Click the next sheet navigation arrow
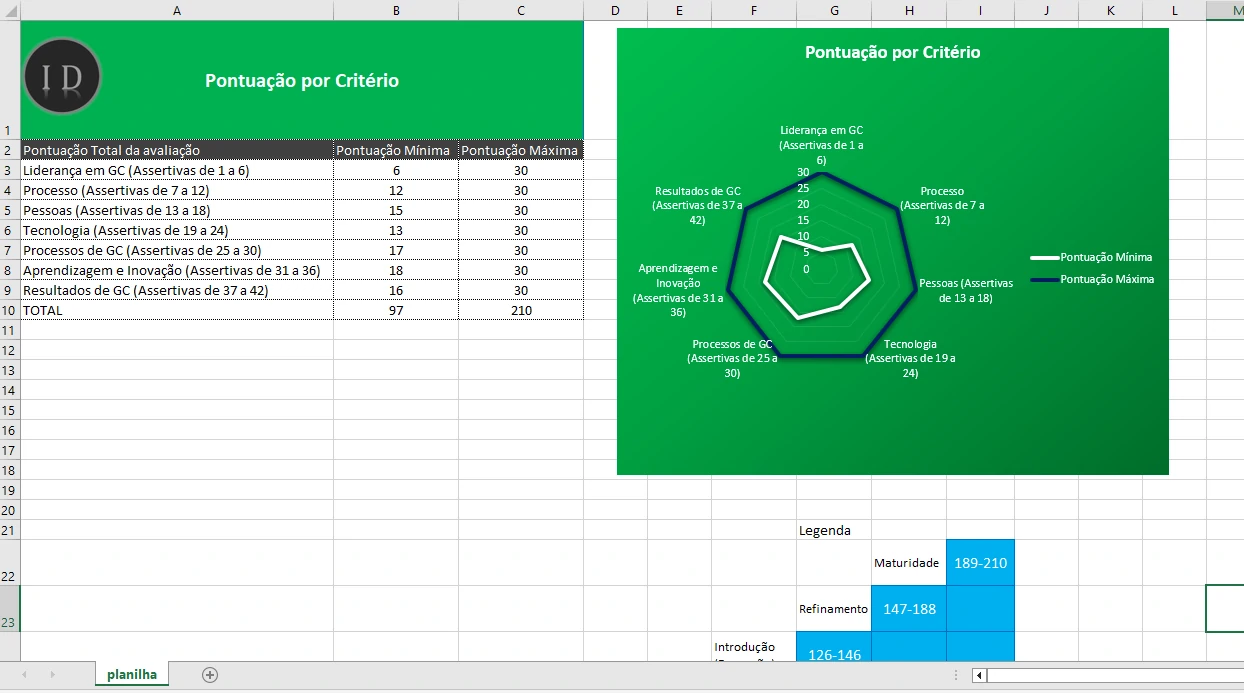Viewport: 1244px width, 693px height. coord(52,675)
